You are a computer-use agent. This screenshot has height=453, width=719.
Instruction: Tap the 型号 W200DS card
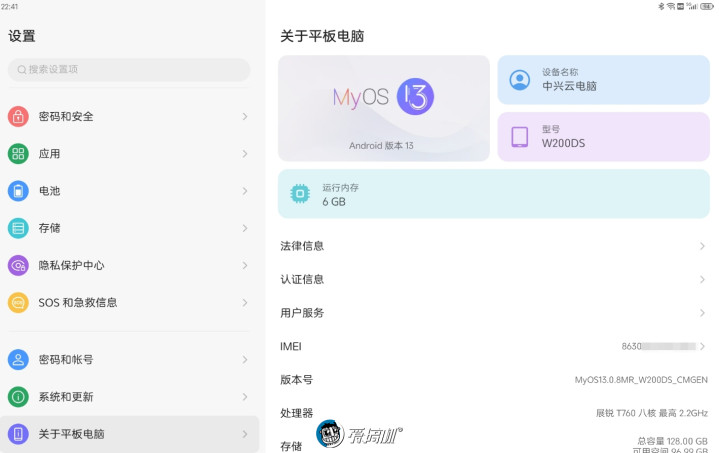(603, 137)
